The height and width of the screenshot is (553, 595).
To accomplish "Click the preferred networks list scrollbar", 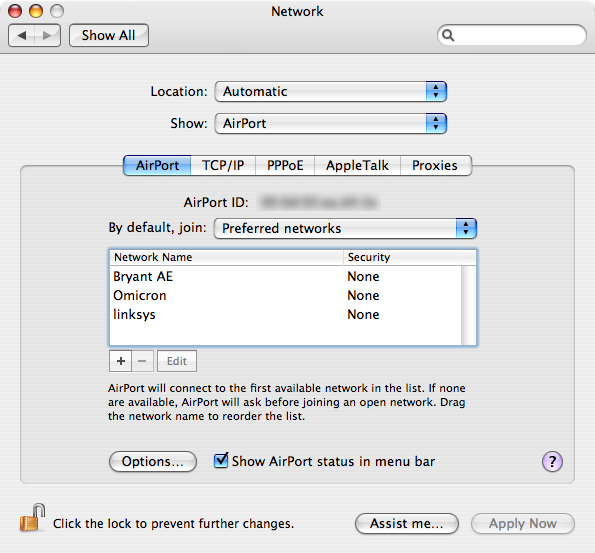I will tap(468, 305).
